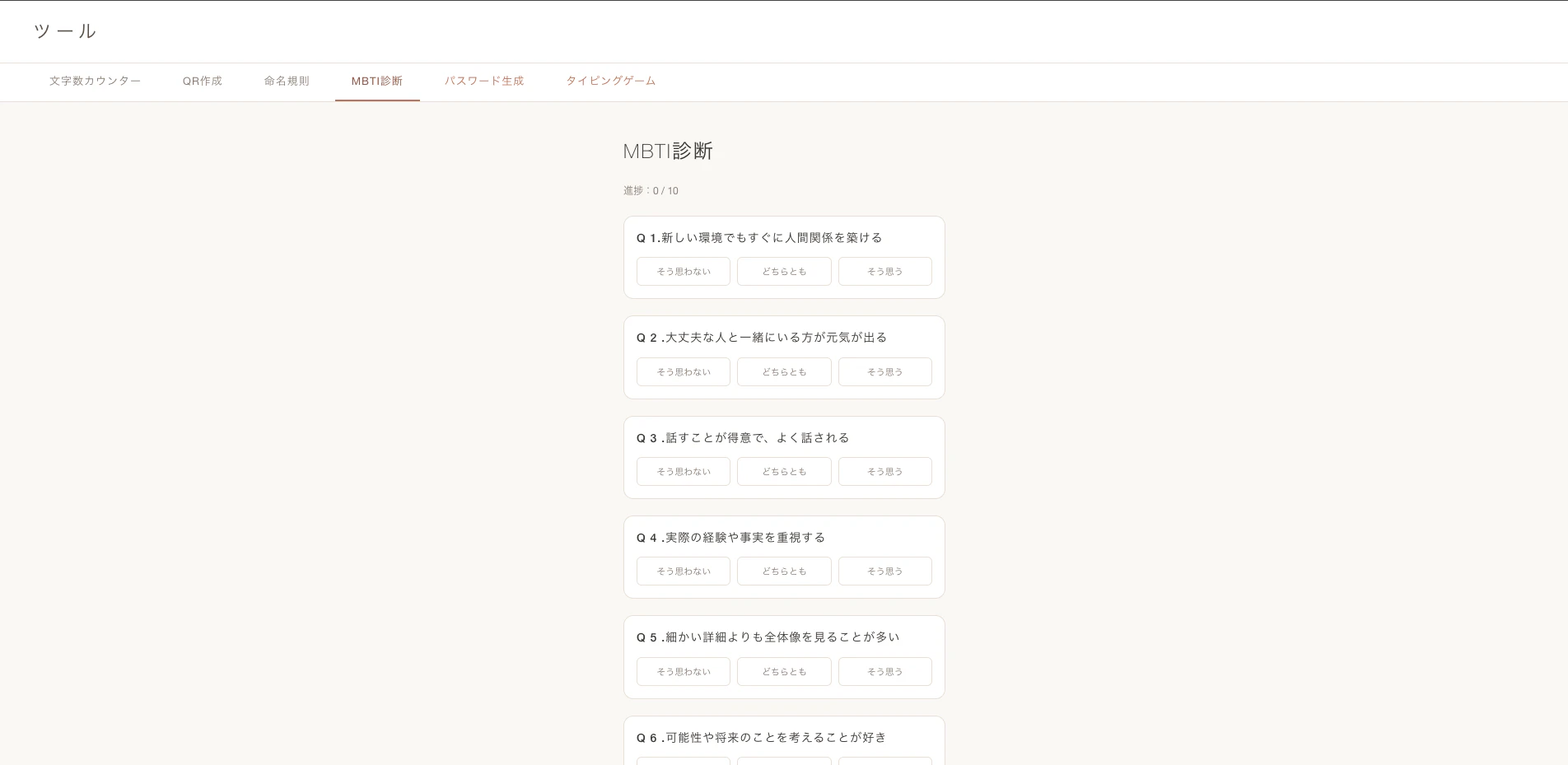The height and width of the screenshot is (765, 1568).
Task: Go to the 命名規則 tab
Action: click(287, 82)
